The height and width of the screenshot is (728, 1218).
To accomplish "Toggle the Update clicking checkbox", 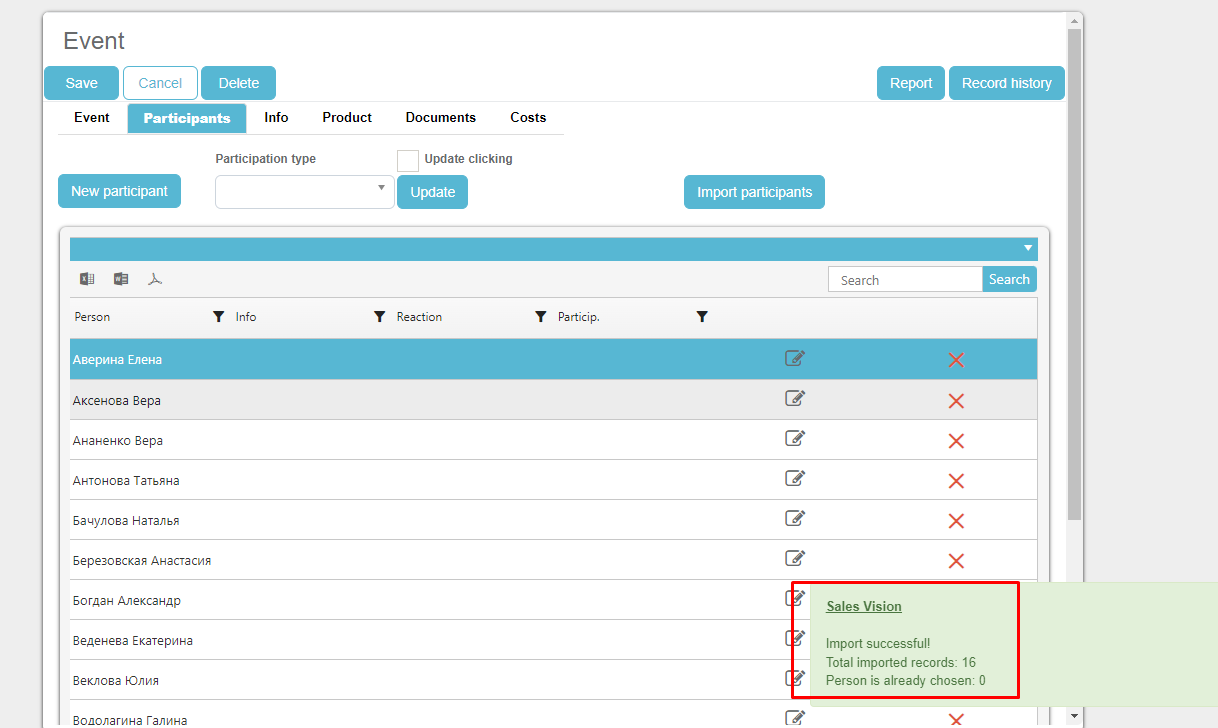I will [x=408, y=161].
